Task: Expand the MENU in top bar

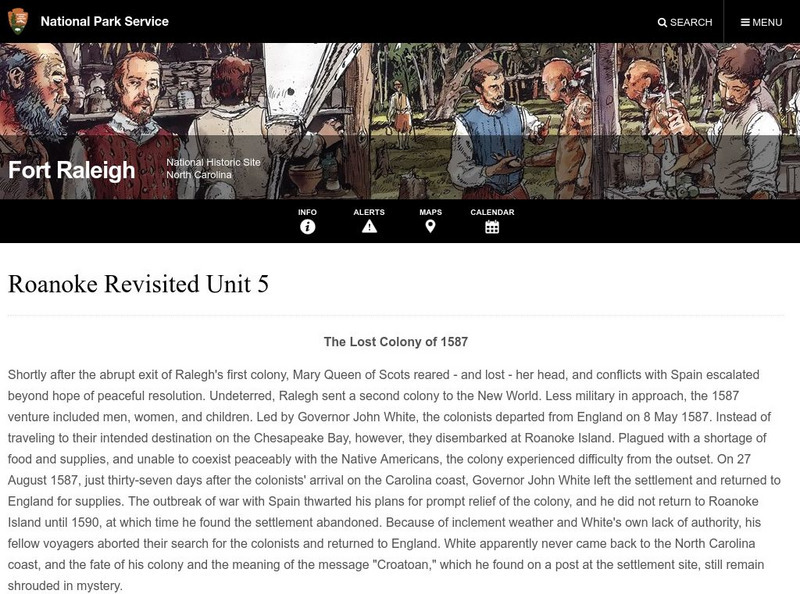Action: tap(762, 22)
